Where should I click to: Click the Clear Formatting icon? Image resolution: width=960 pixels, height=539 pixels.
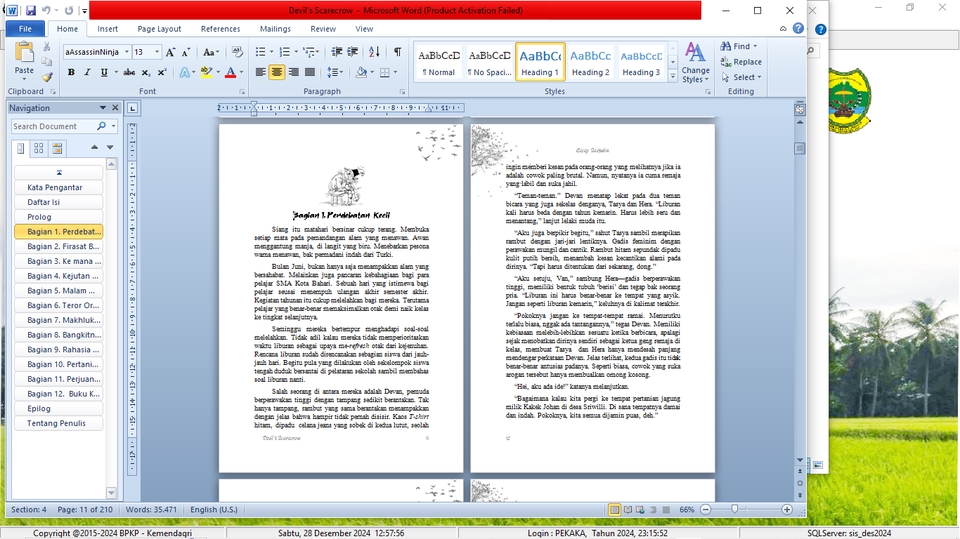(237, 53)
